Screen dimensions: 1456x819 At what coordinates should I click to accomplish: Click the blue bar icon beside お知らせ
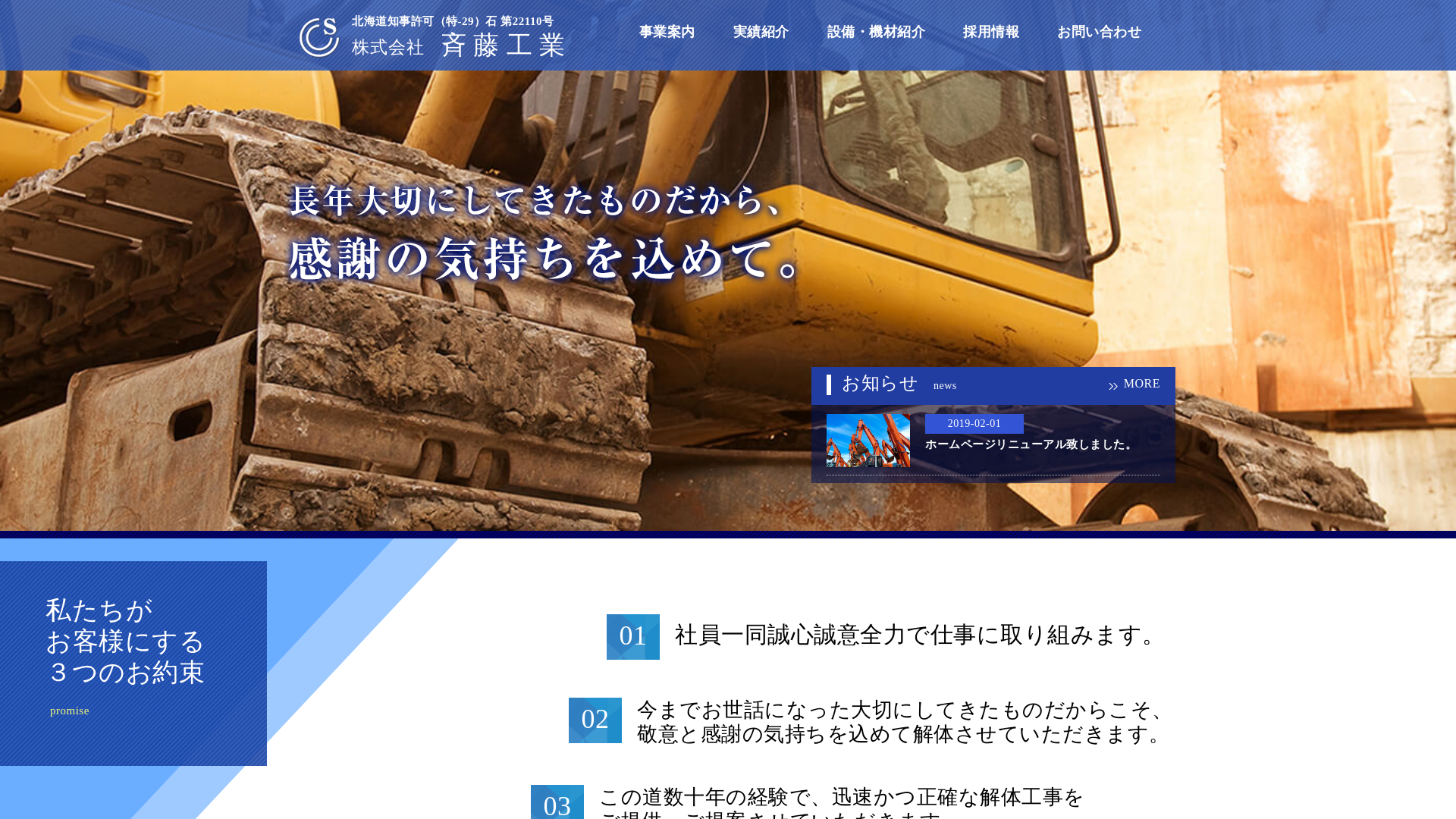(830, 386)
